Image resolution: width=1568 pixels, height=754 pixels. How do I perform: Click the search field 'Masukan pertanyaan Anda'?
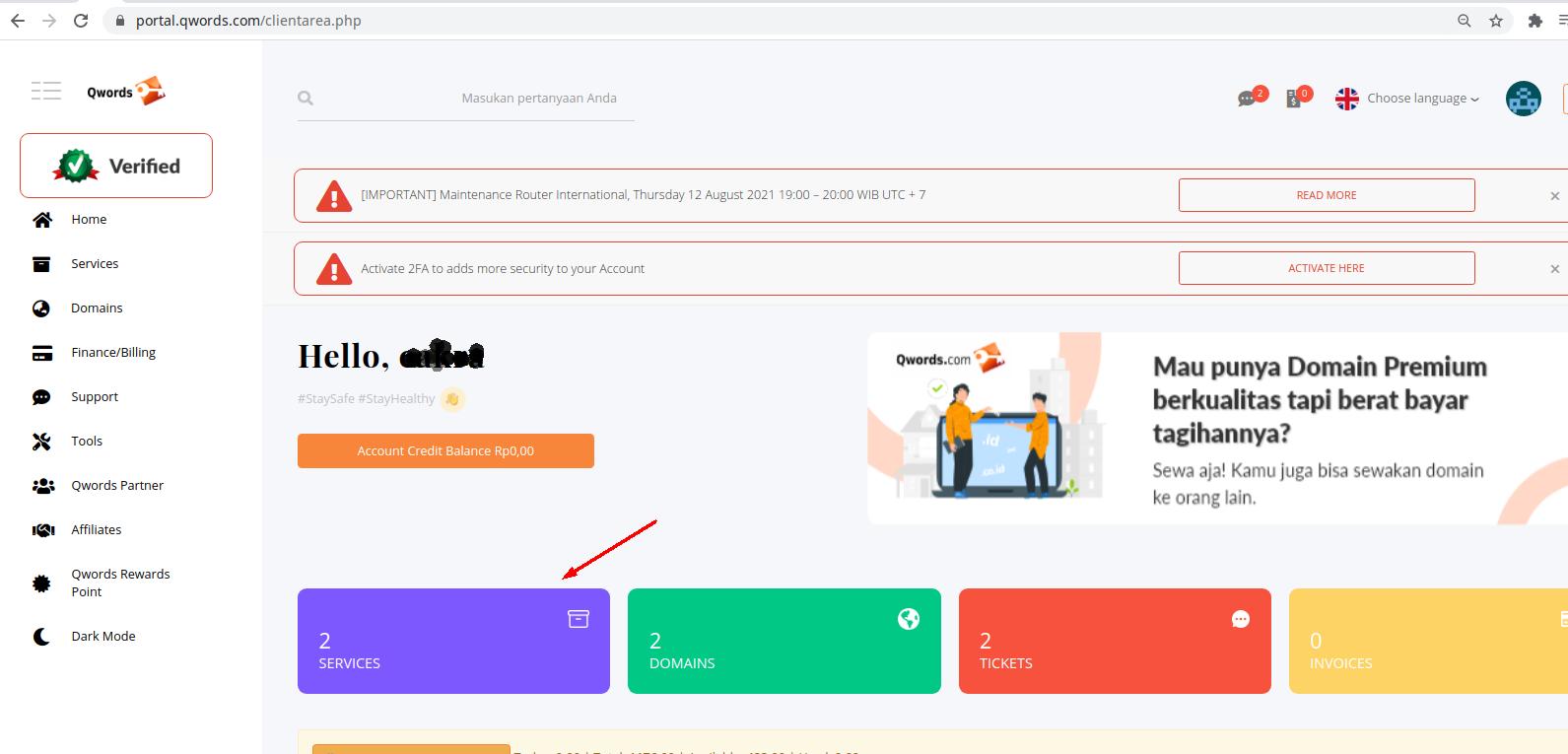tap(538, 99)
